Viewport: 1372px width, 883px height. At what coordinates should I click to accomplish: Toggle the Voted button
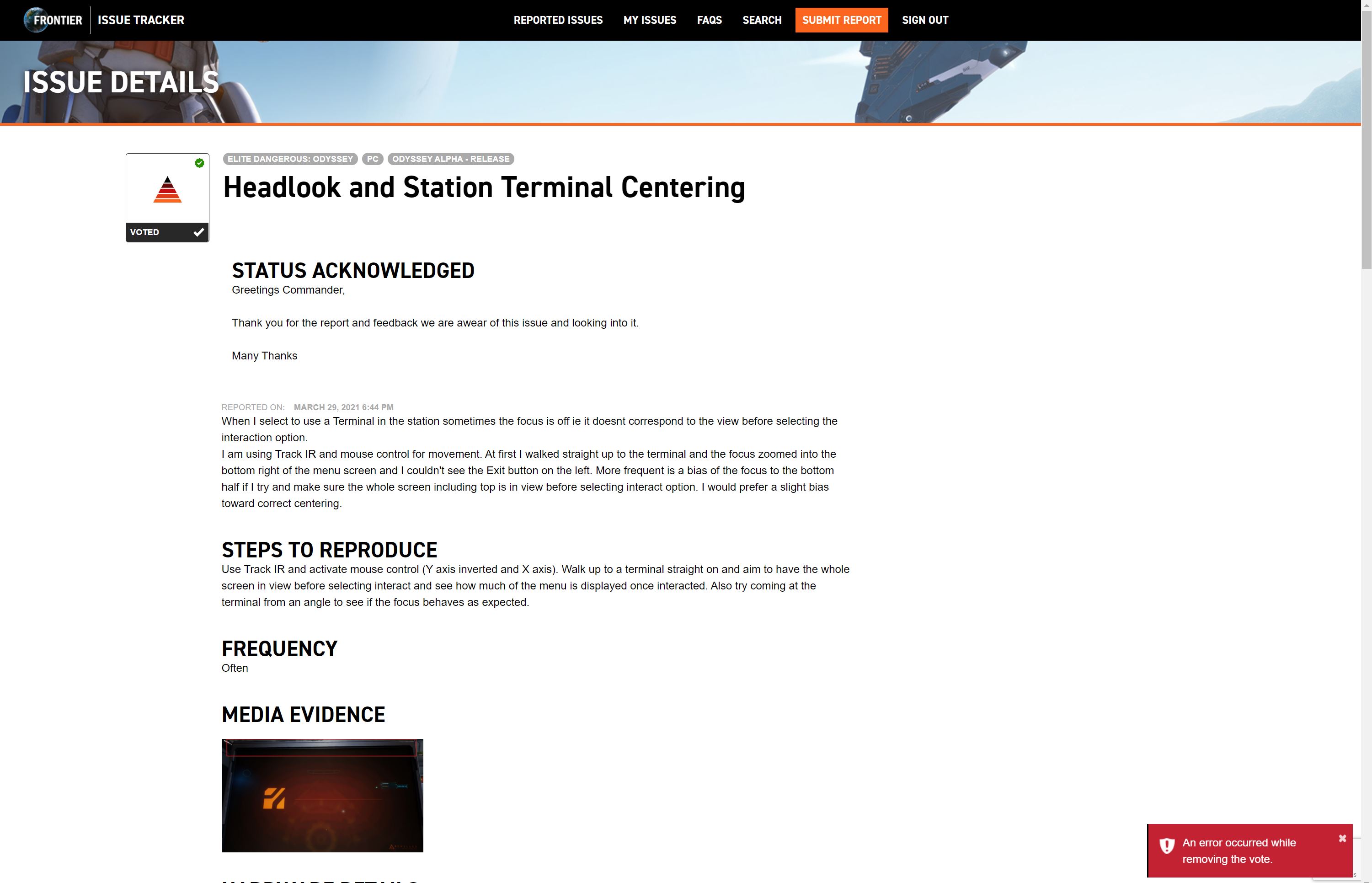(167, 232)
